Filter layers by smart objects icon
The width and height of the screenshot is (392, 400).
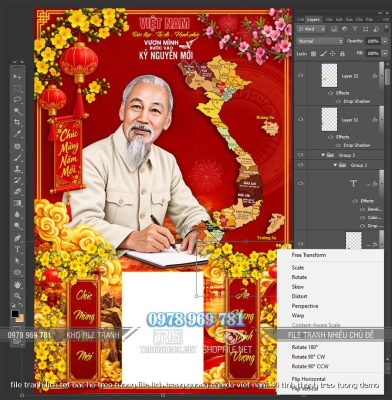pos(376,29)
